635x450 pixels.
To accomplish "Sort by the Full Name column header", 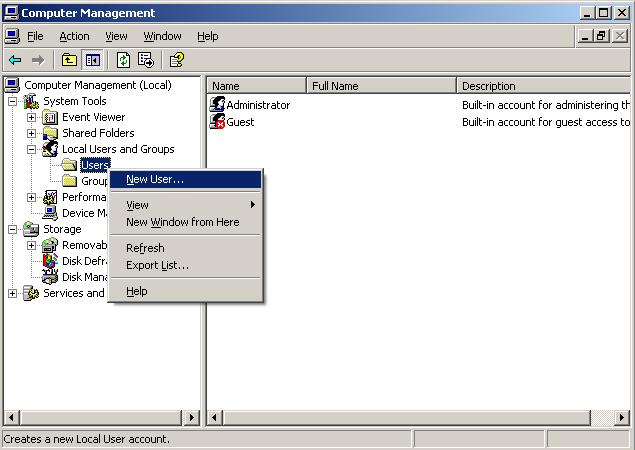I will 381,86.
